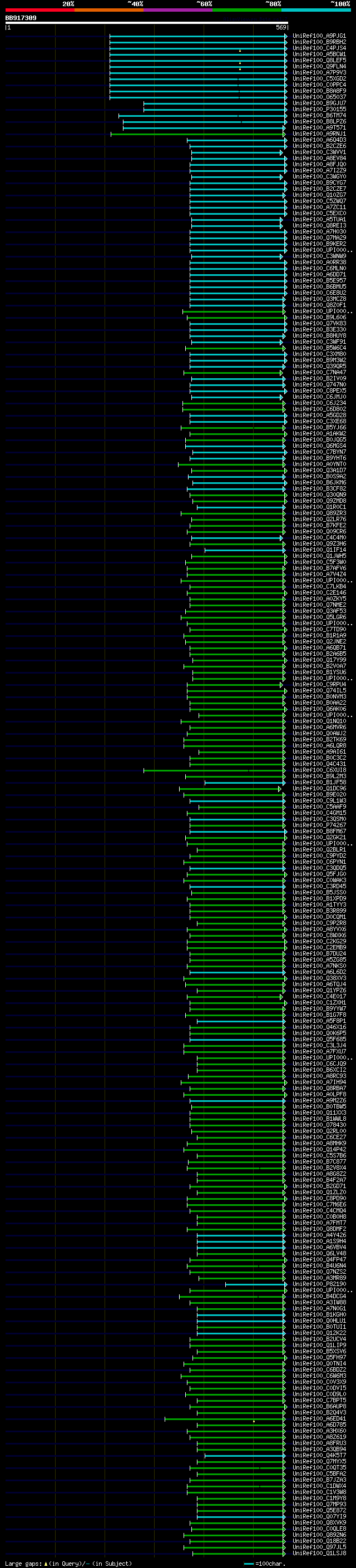The width and height of the screenshot is (356, 1568).
Task: Click label UniRef100_C9P2R8
Action: click(319, 923)
